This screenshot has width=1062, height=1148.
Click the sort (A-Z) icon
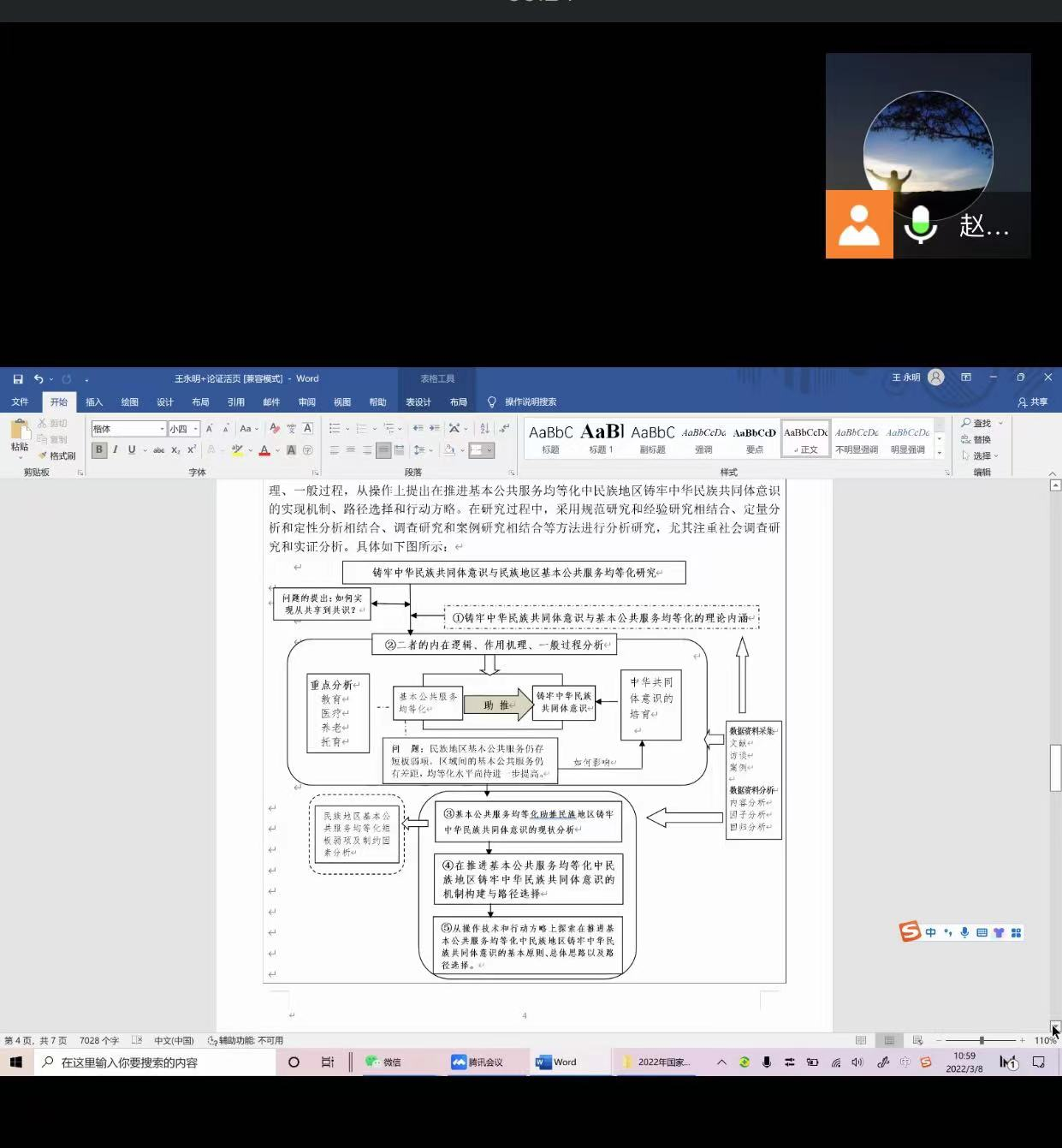tap(484, 428)
